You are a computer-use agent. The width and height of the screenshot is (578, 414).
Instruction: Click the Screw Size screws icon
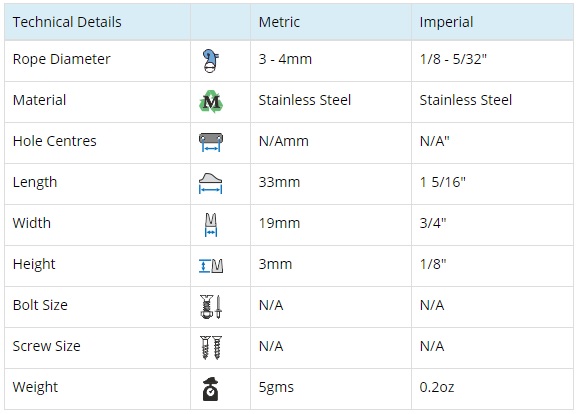(211, 348)
